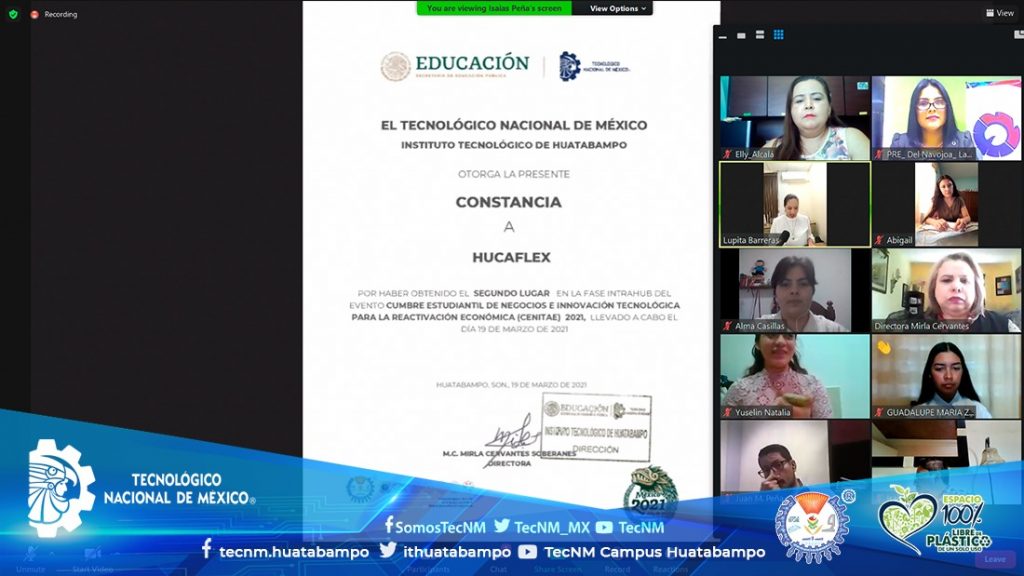Image resolution: width=1024 pixels, height=576 pixels.
Task: Click Share Screen in the meeting toolbar
Action: (x=558, y=569)
